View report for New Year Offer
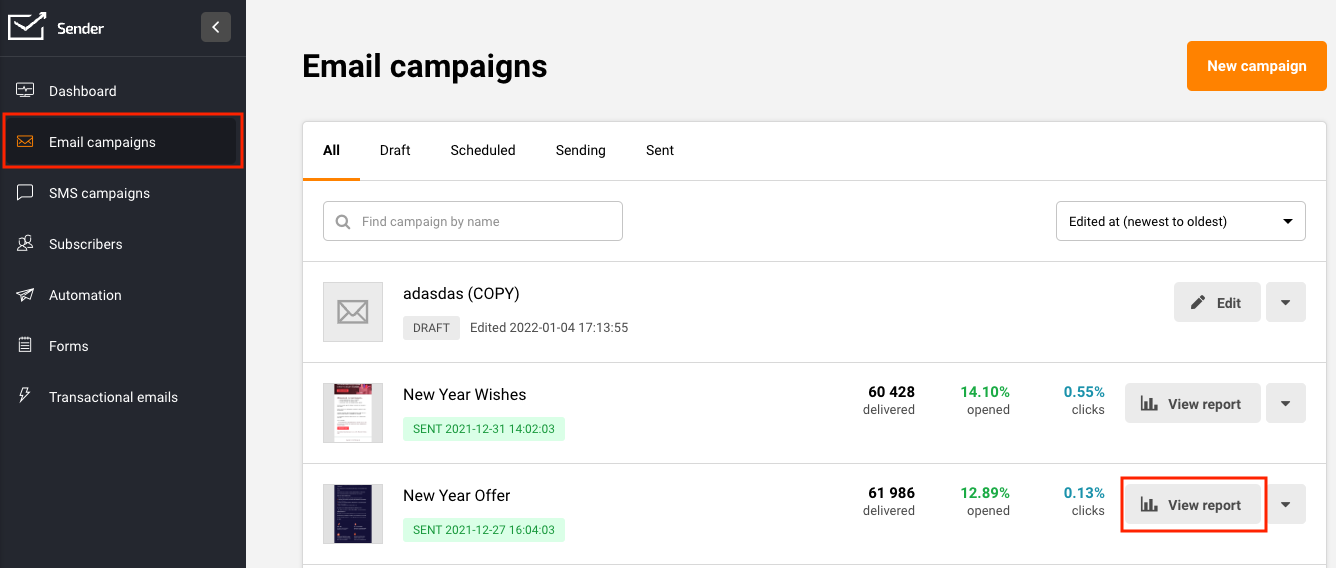 (1193, 505)
